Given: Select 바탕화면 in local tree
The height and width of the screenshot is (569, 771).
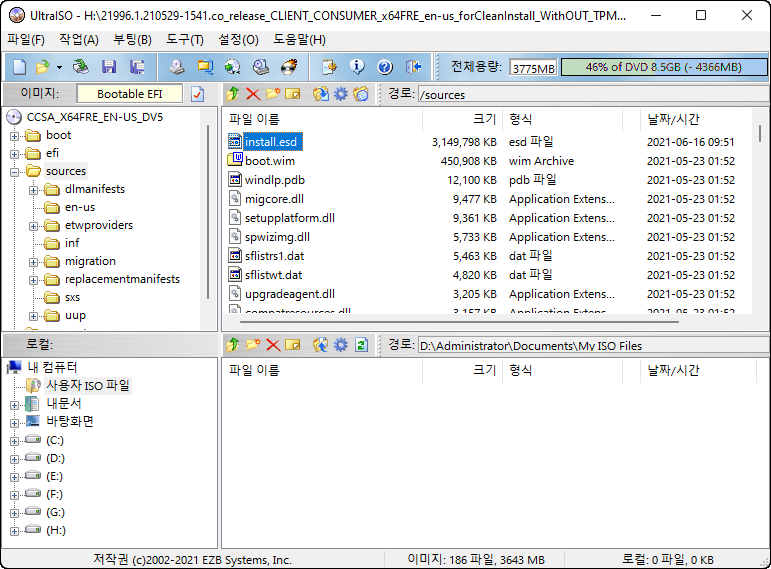Looking at the screenshot, I should (69, 421).
